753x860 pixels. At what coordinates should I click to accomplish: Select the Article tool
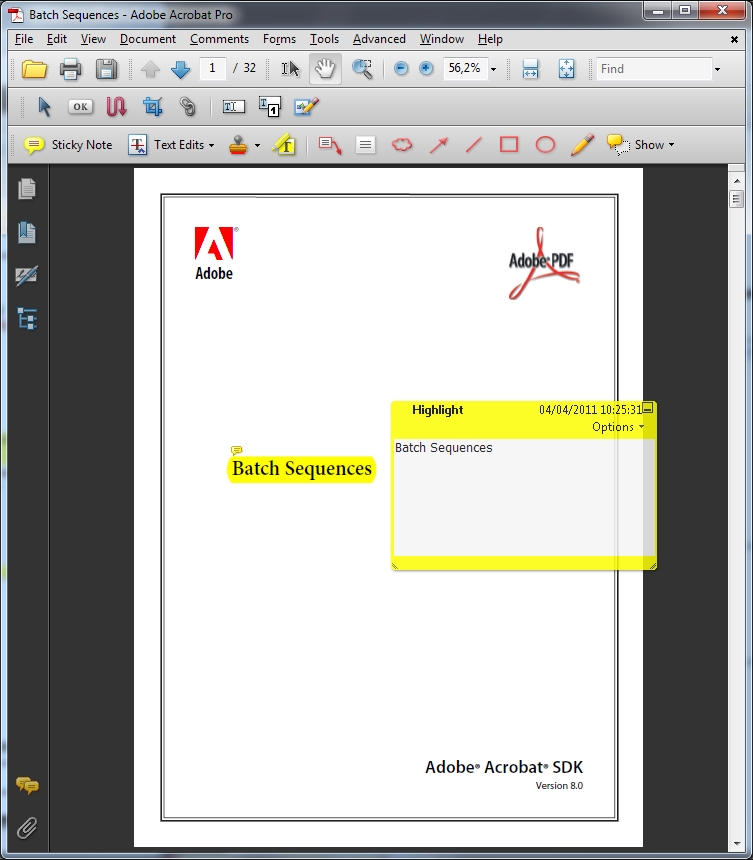click(x=116, y=106)
